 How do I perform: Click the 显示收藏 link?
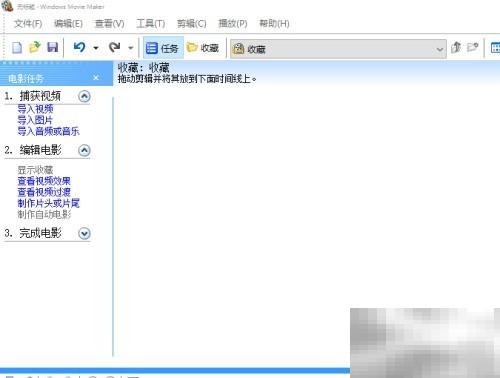coord(35,170)
